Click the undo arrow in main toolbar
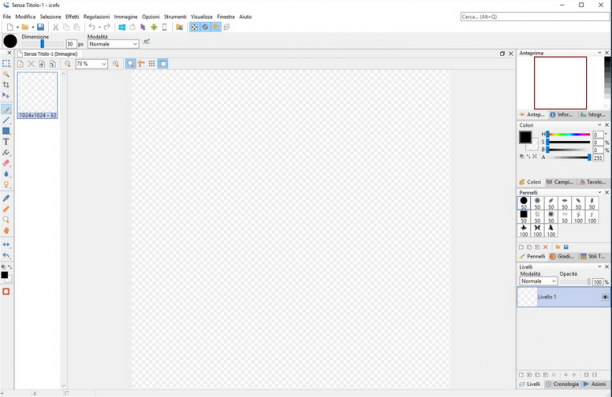Viewport: 612px width, 397px height. click(x=92, y=27)
